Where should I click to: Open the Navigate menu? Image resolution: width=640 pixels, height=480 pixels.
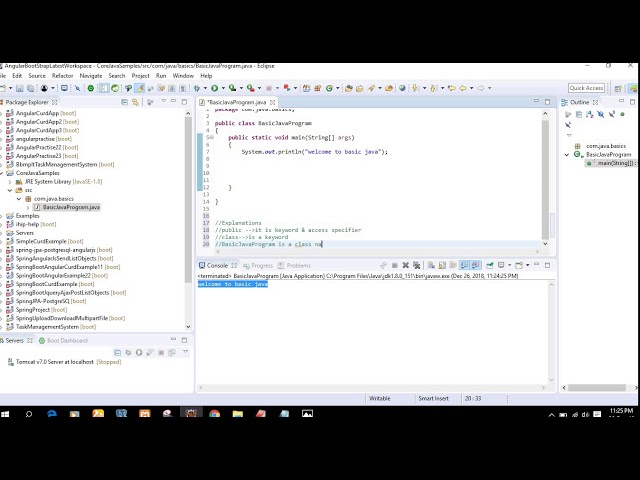[91, 76]
